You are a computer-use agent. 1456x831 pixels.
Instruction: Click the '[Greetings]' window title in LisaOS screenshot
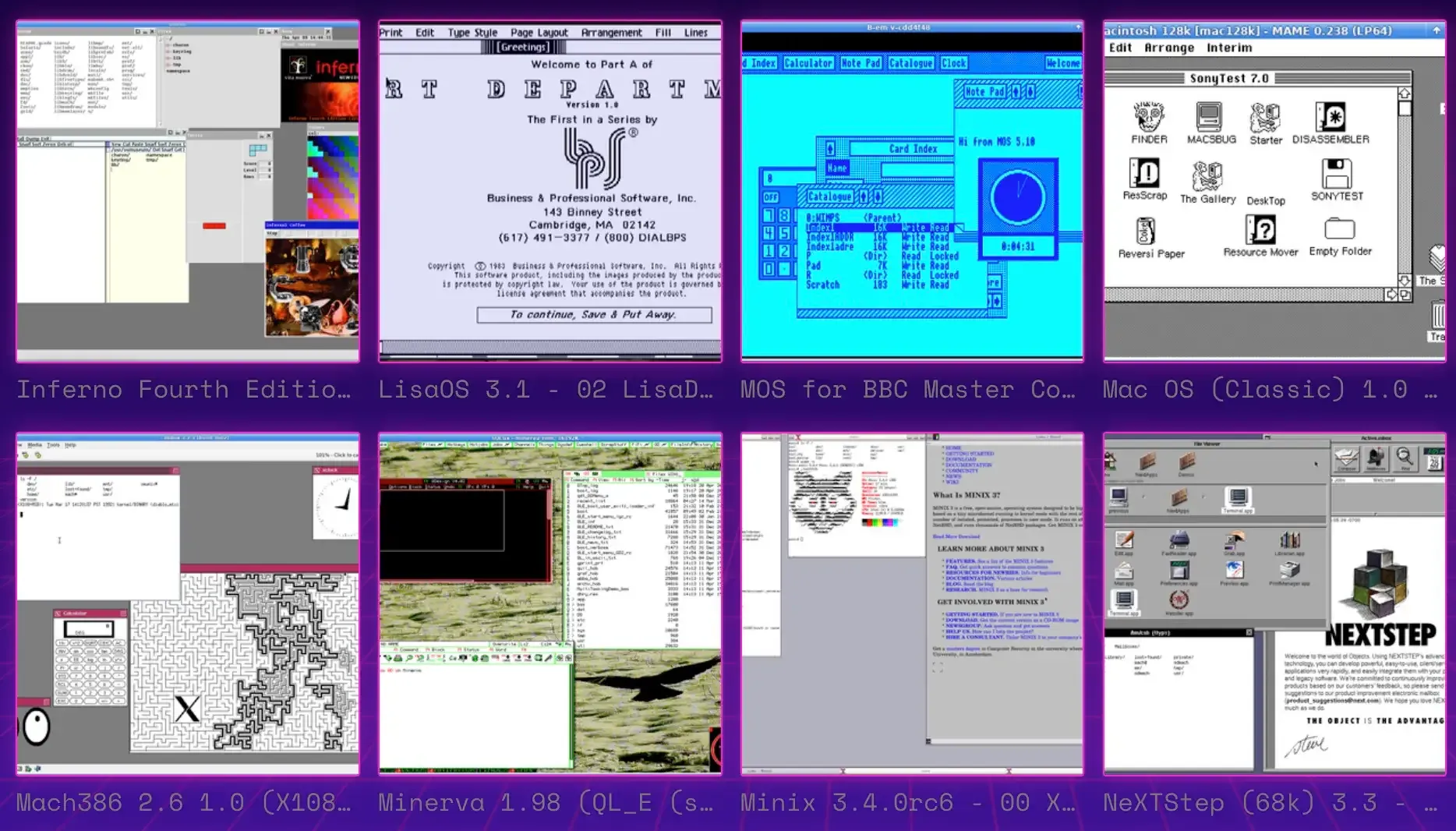tap(523, 48)
